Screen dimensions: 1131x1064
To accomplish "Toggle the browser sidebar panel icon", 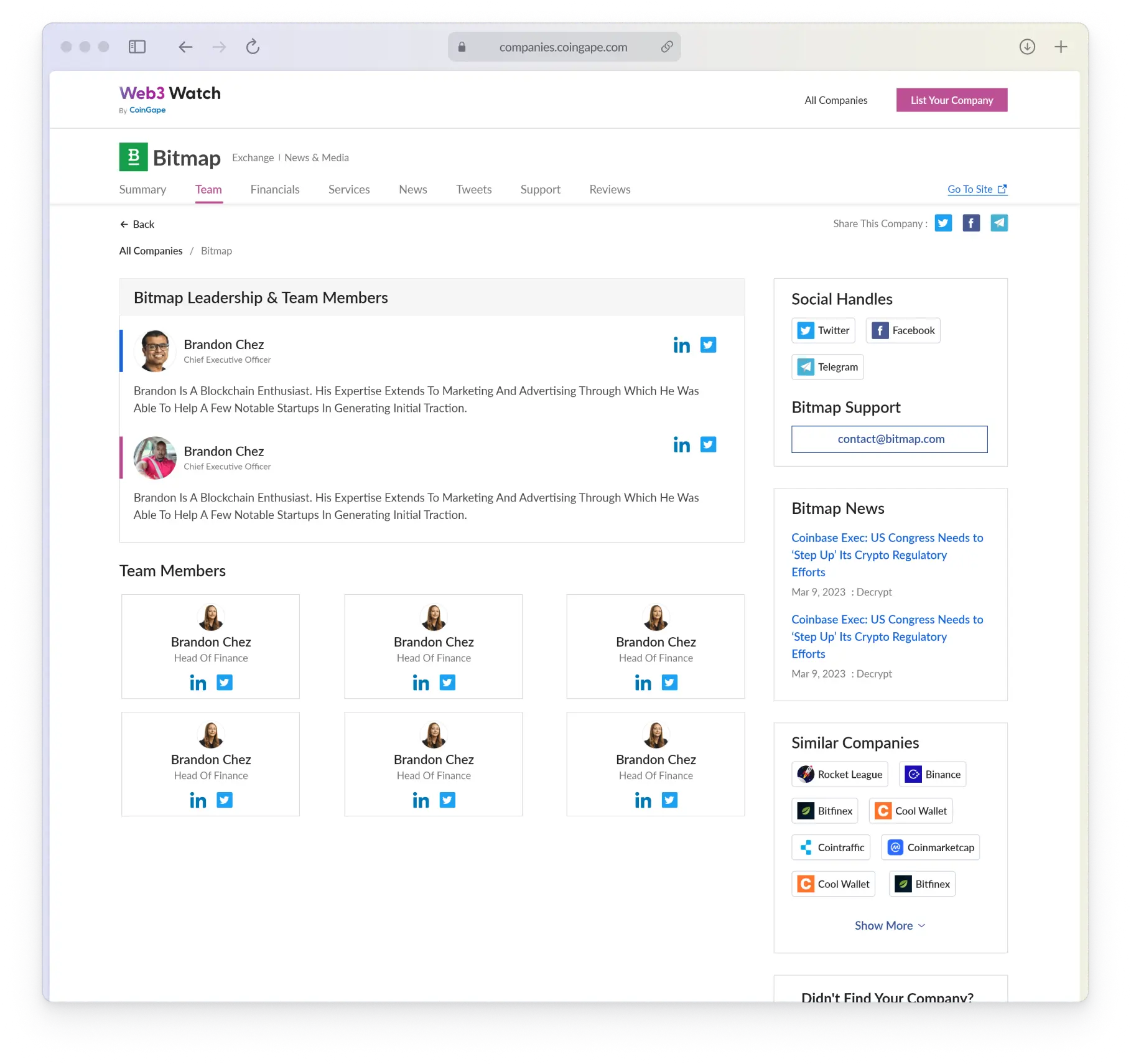I will 137,47.
